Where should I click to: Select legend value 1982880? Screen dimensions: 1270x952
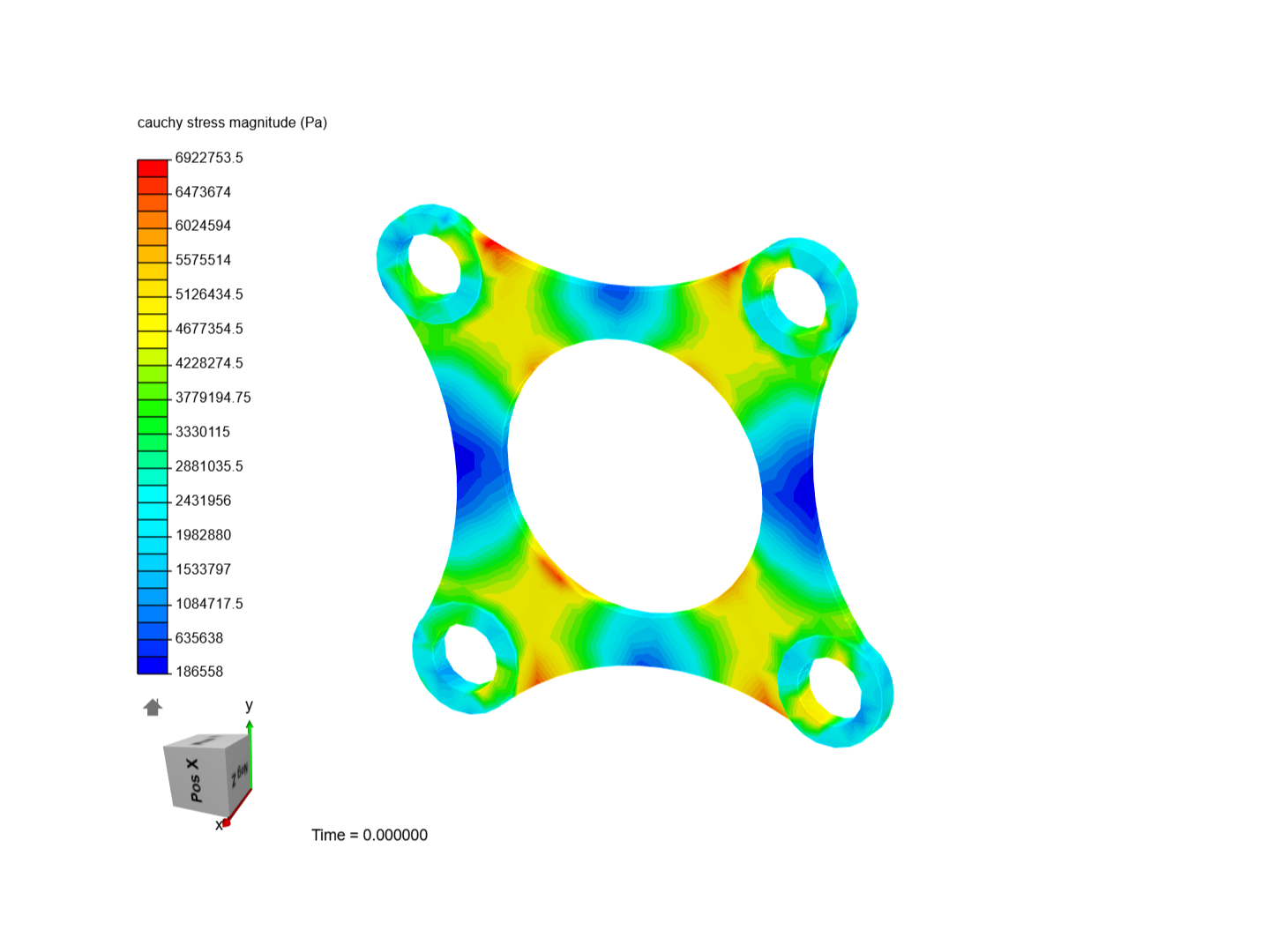point(203,535)
